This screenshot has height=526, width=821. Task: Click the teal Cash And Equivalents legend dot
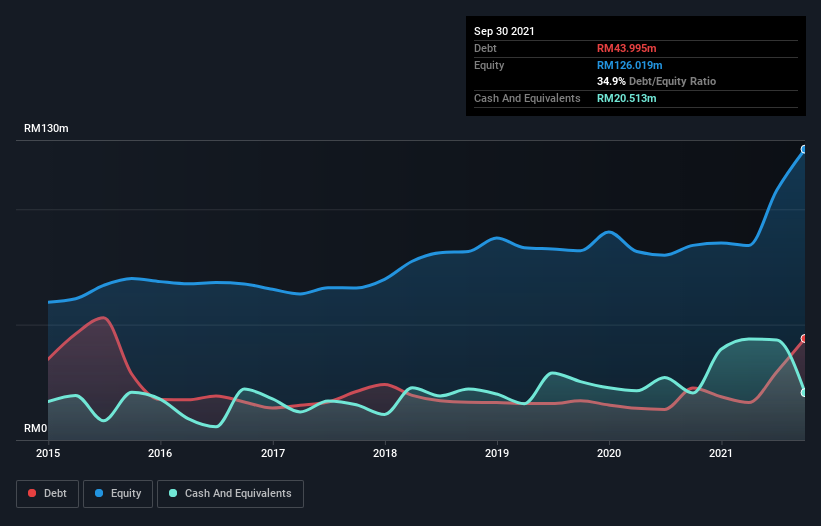pyautogui.click(x=173, y=493)
